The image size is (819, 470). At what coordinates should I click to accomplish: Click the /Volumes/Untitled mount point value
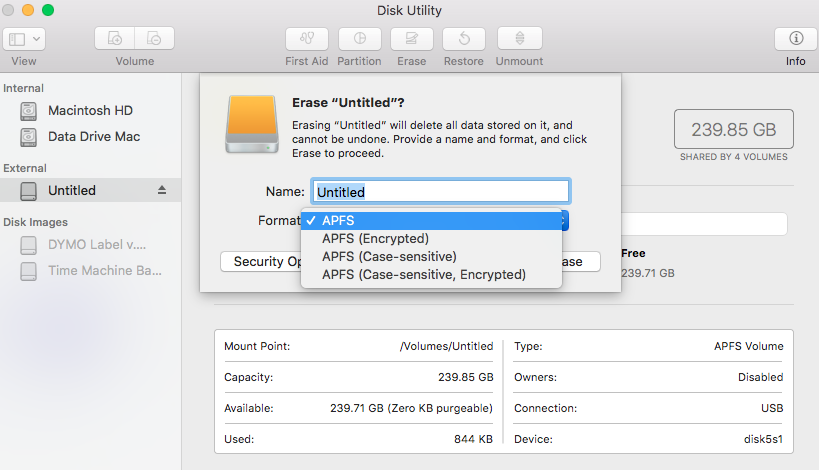447,346
